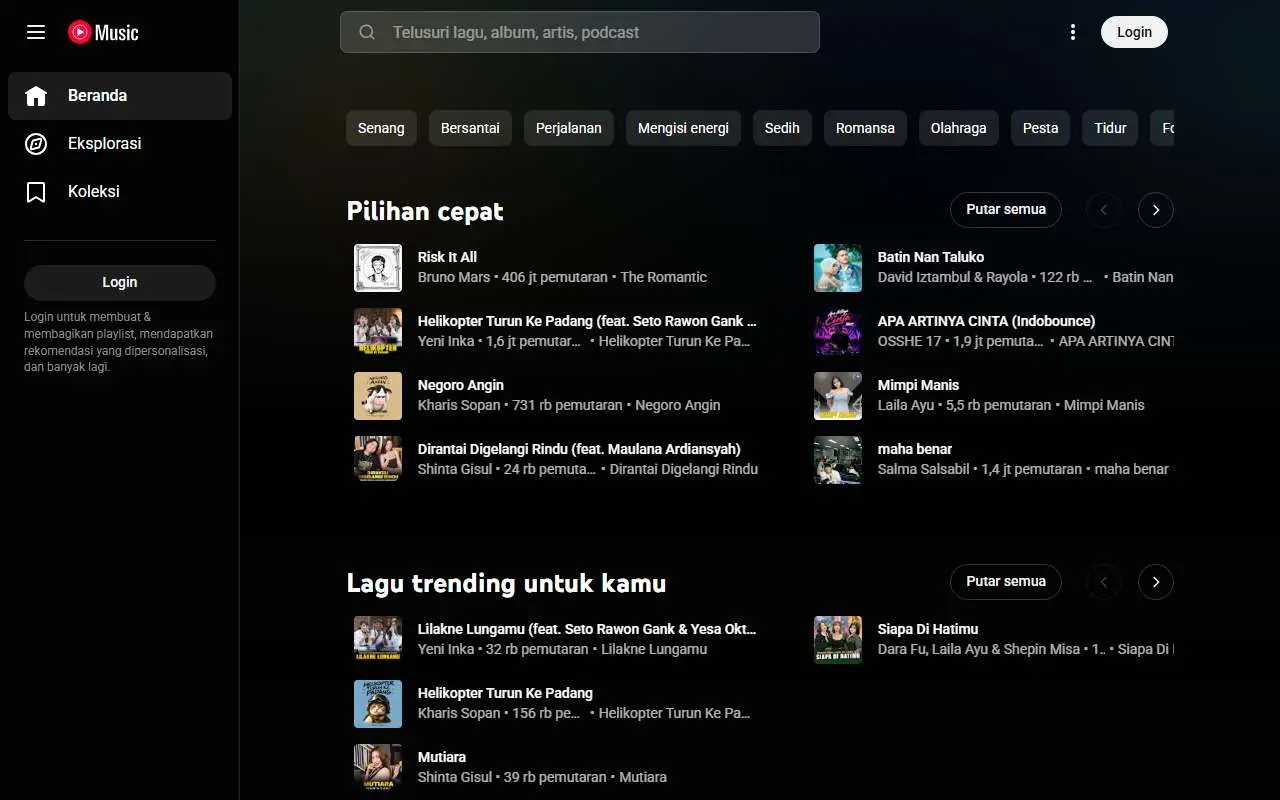Open the Laila Ayu artist link
Viewport: 1280px width, 800px height.
[x=906, y=405]
